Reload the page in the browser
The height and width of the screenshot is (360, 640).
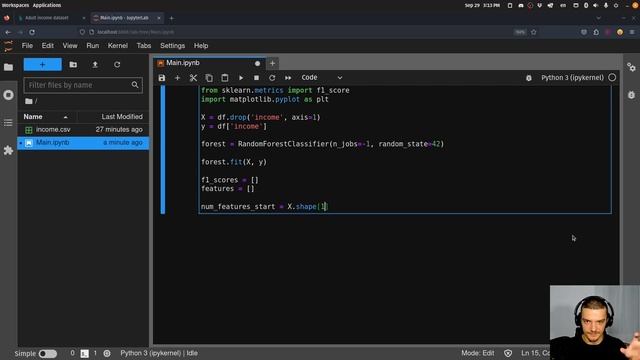point(32,32)
